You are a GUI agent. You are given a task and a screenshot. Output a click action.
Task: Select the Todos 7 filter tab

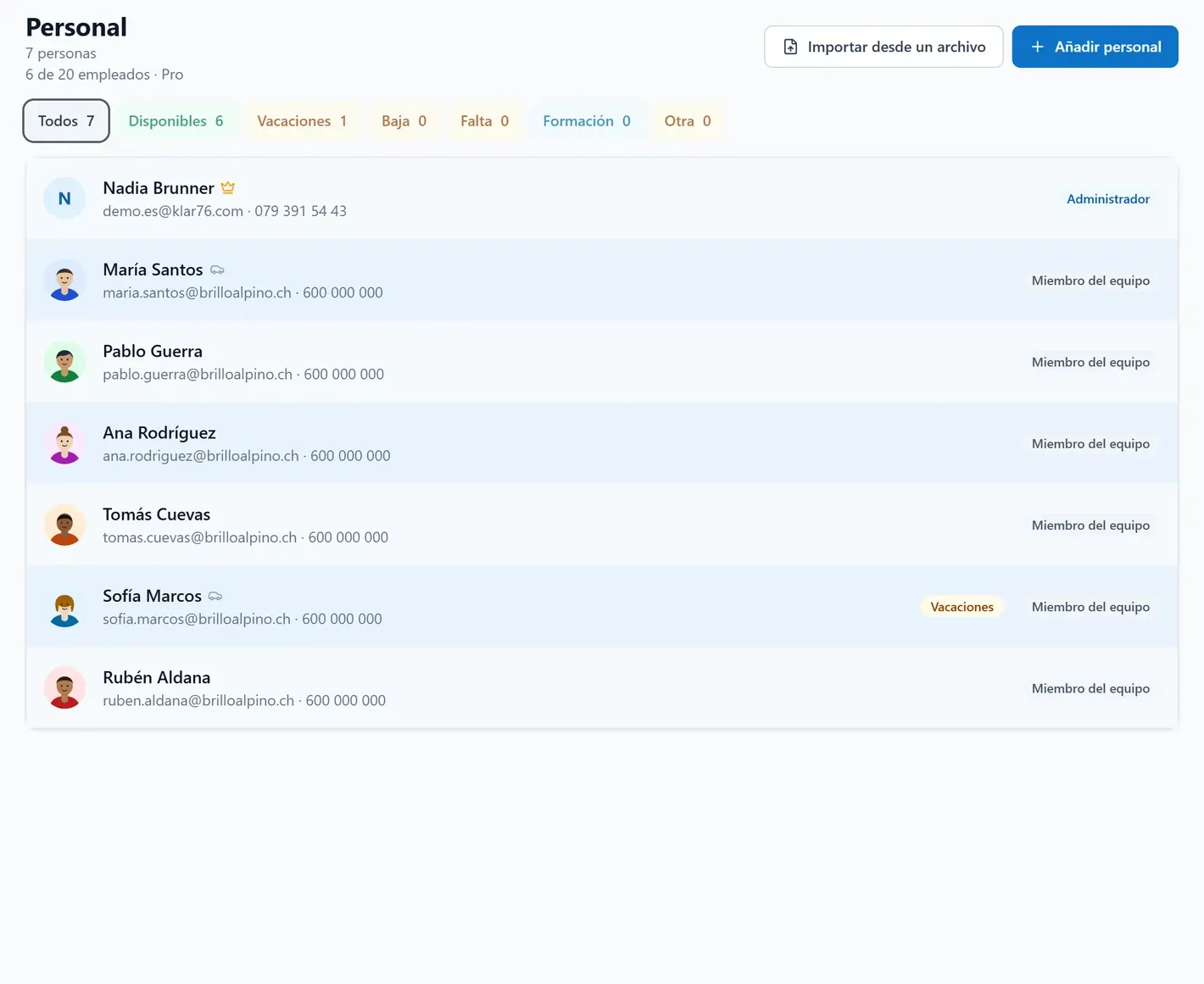pos(66,120)
